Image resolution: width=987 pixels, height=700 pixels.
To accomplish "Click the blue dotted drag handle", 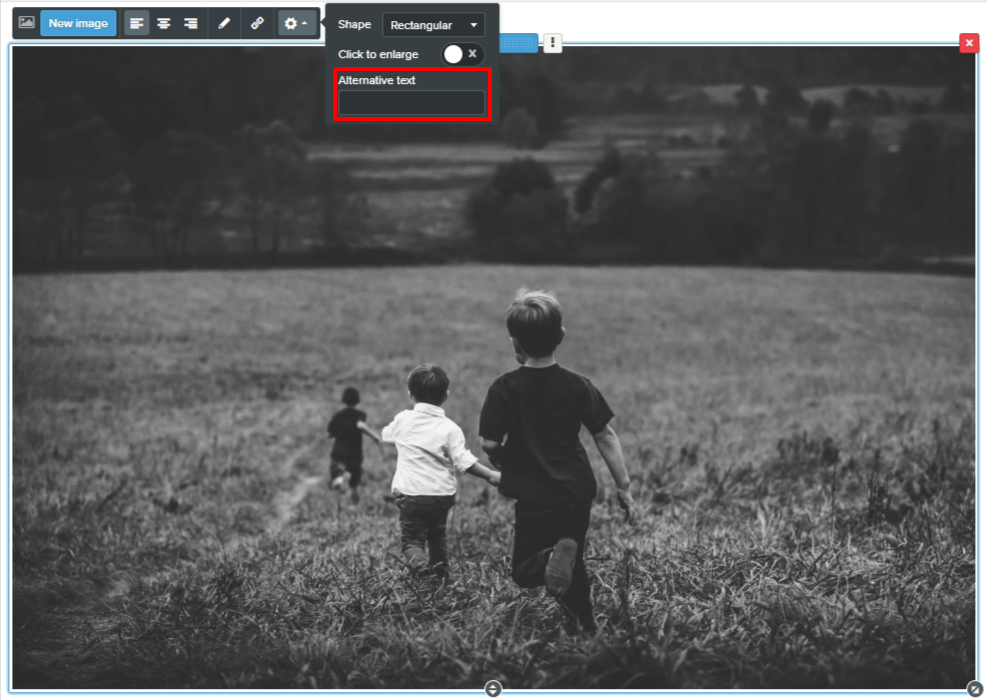I will click(x=518, y=42).
